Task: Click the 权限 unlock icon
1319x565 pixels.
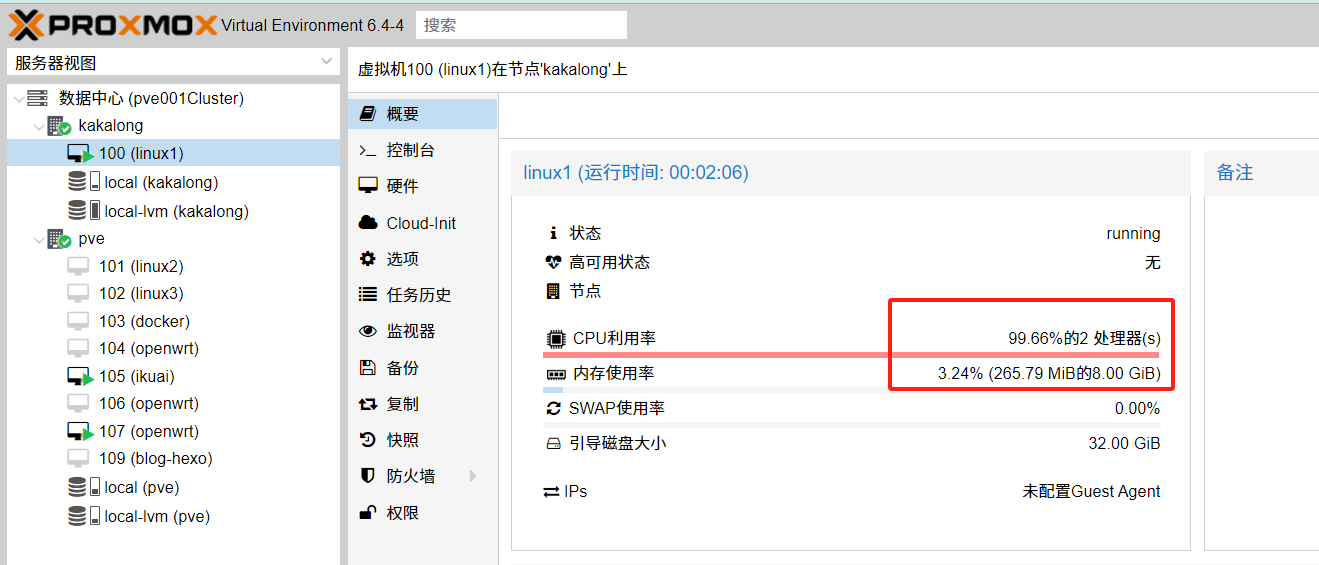Action: tap(368, 513)
